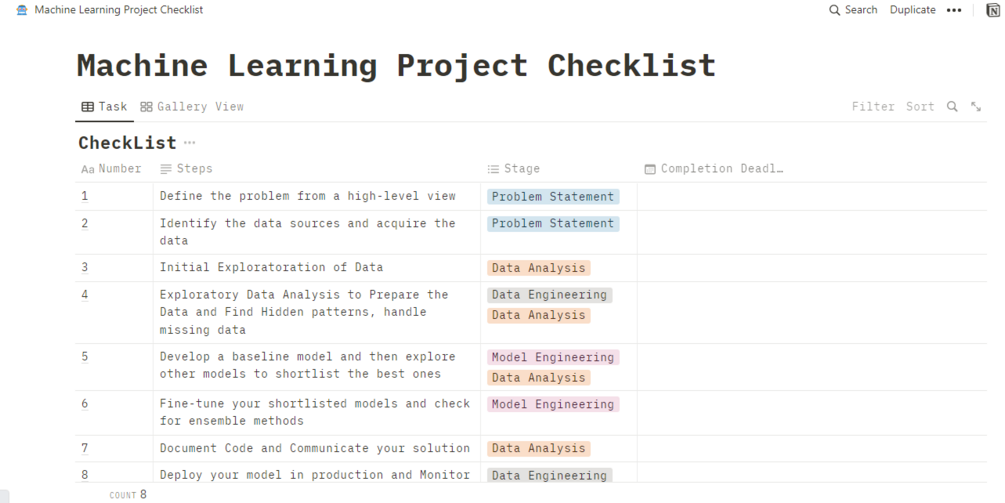Click the magnifier search icon in table toolbar
The image size is (1005, 503).
952,107
